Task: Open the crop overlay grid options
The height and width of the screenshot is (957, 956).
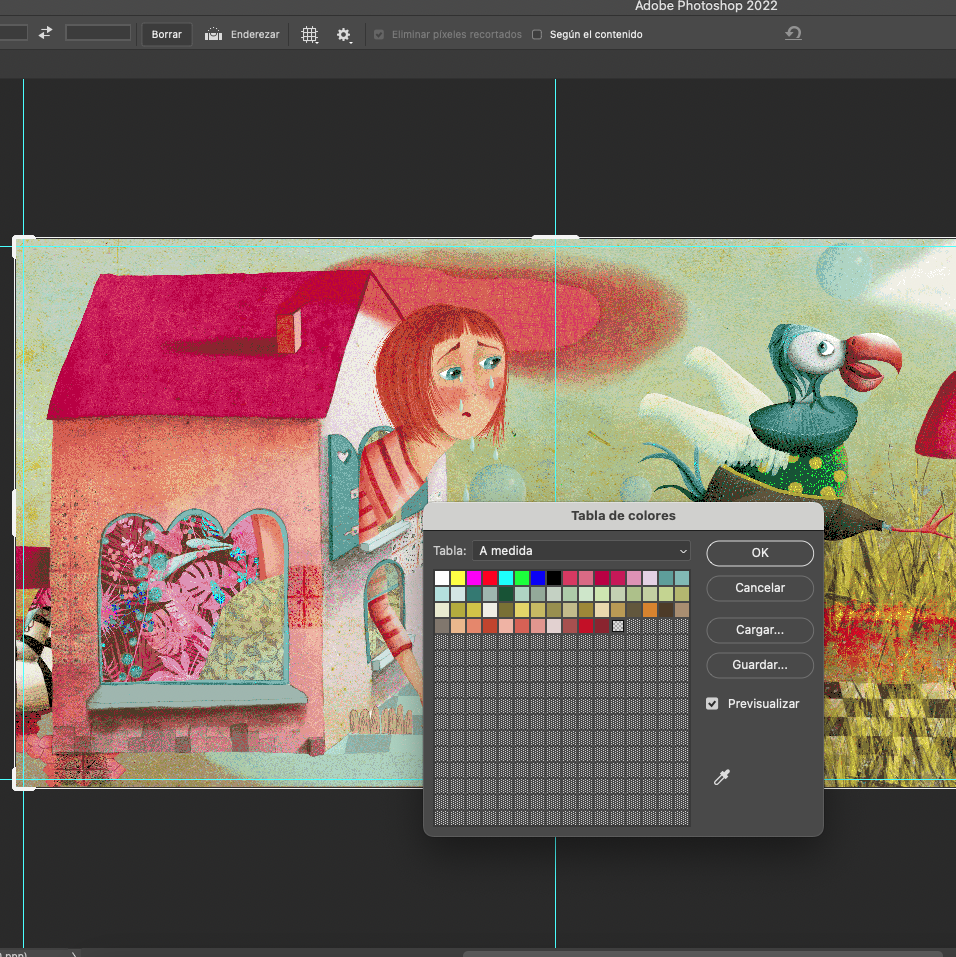Action: pos(310,35)
